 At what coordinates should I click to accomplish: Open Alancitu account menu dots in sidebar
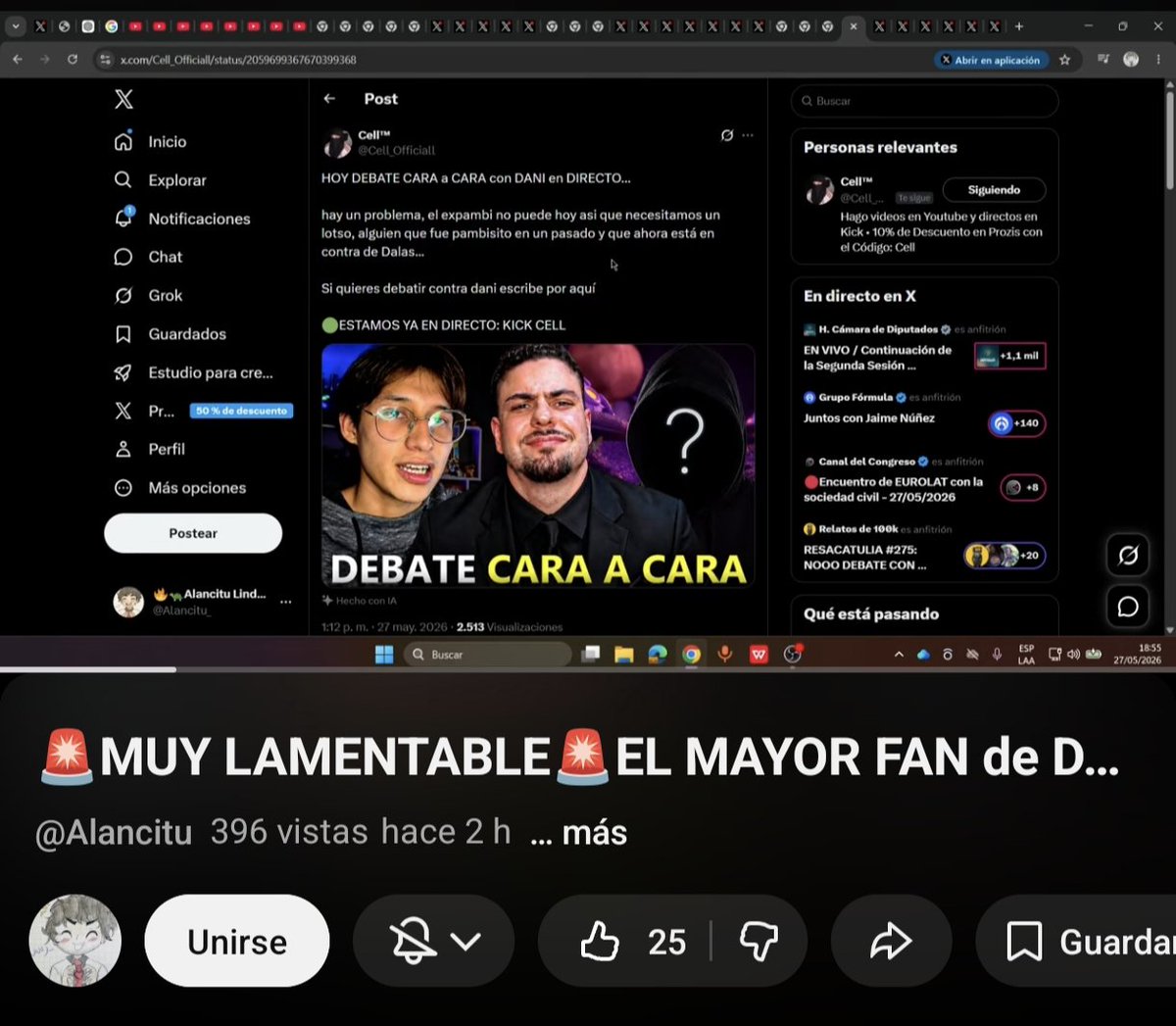pyautogui.click(x=285, y=602)
